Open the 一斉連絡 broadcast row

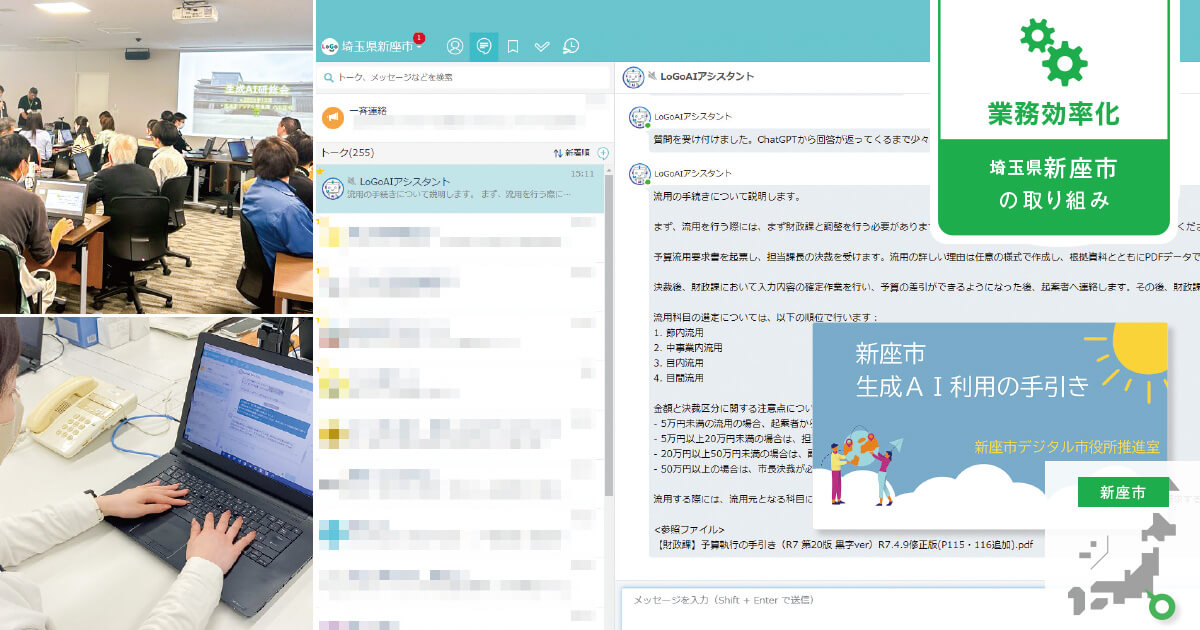click(461, 117)
